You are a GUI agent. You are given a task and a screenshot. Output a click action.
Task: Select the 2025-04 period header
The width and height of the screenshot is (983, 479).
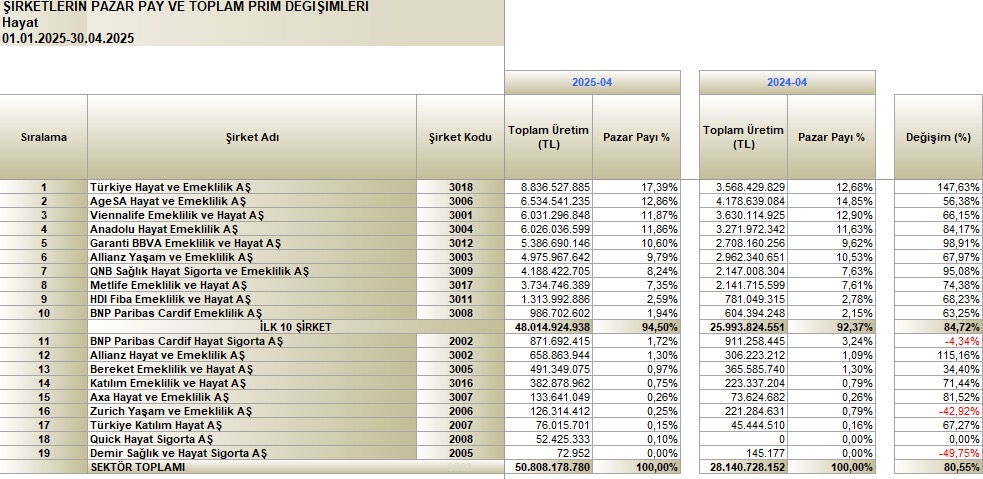point(592,82)
